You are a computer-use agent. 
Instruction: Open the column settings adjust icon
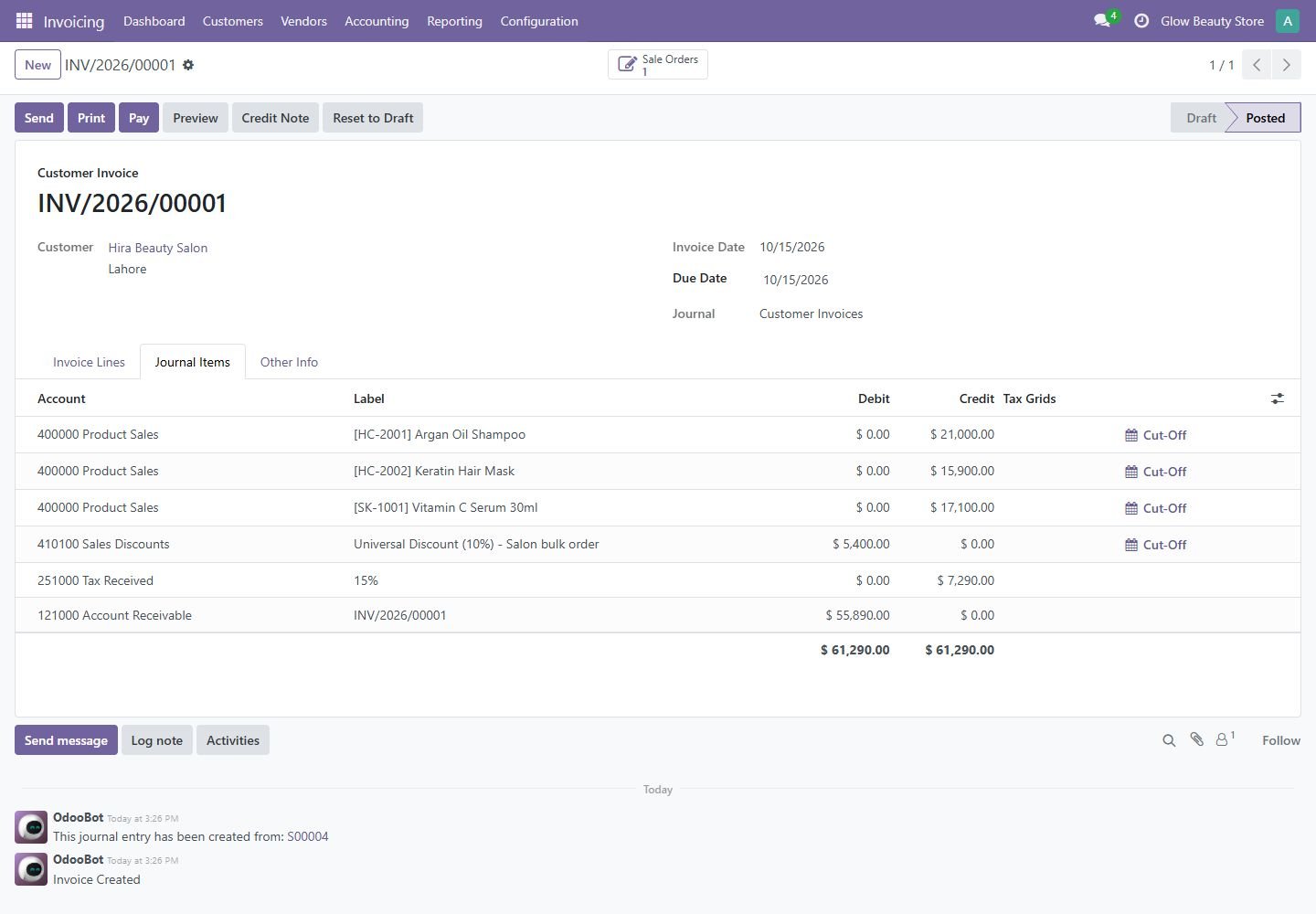pyautogui.click(x=1277, y=399)
